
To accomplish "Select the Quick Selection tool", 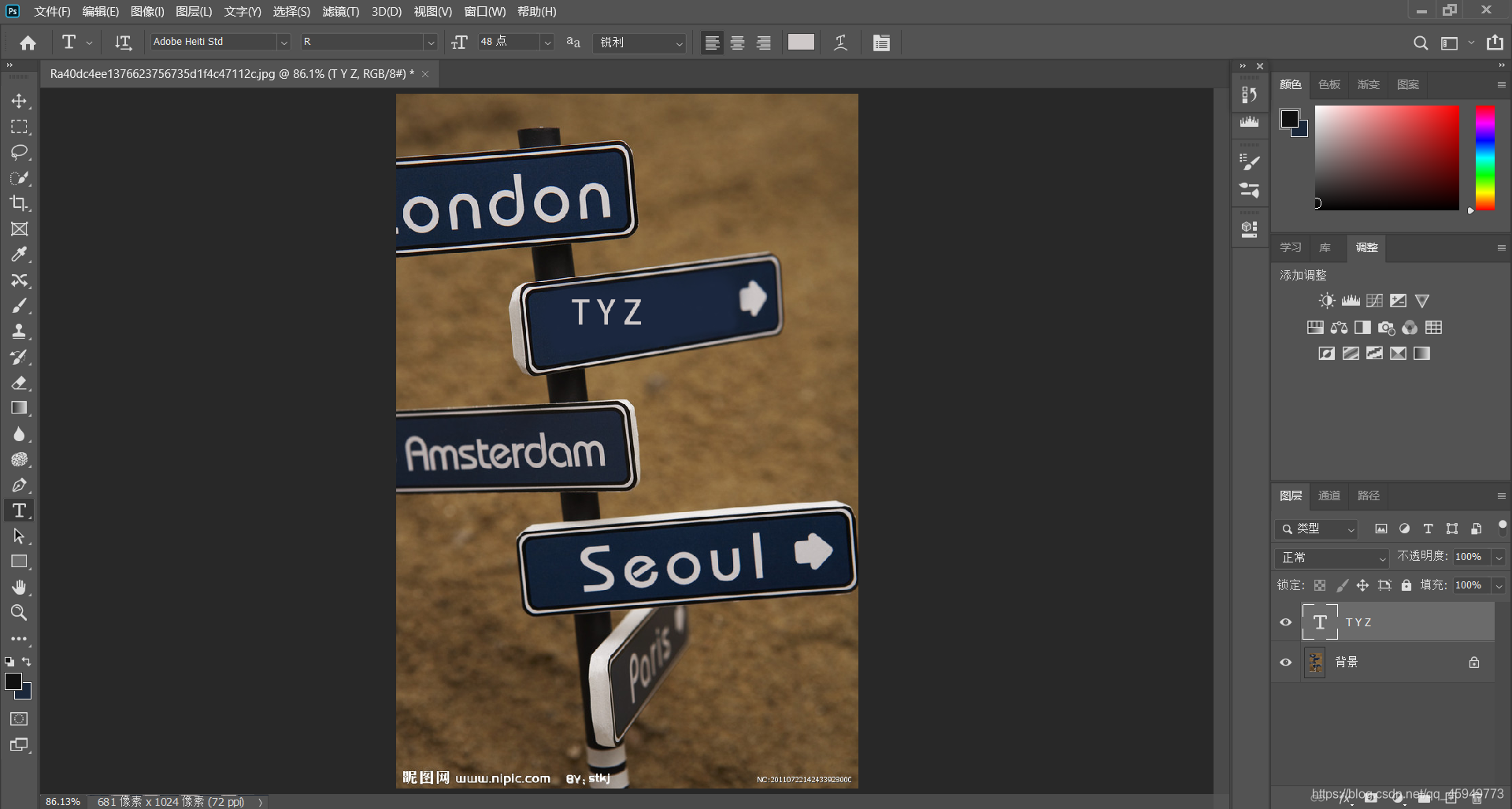I will click(19, 177).
